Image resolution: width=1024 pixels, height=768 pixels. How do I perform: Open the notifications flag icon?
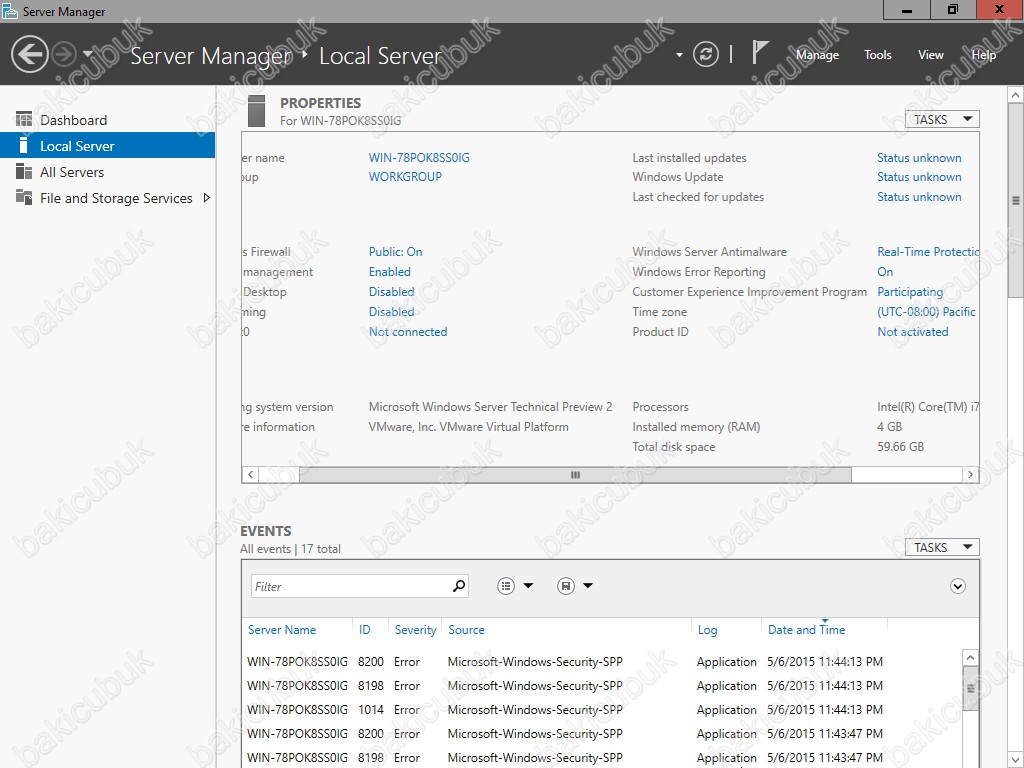coord(760,52)
